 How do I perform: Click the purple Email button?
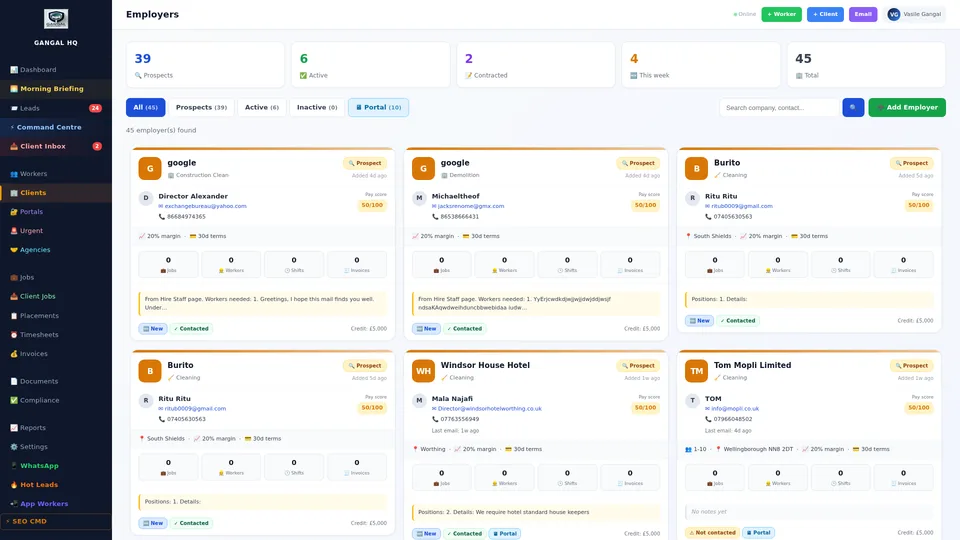pyautogui.click(x=863, y=14)
